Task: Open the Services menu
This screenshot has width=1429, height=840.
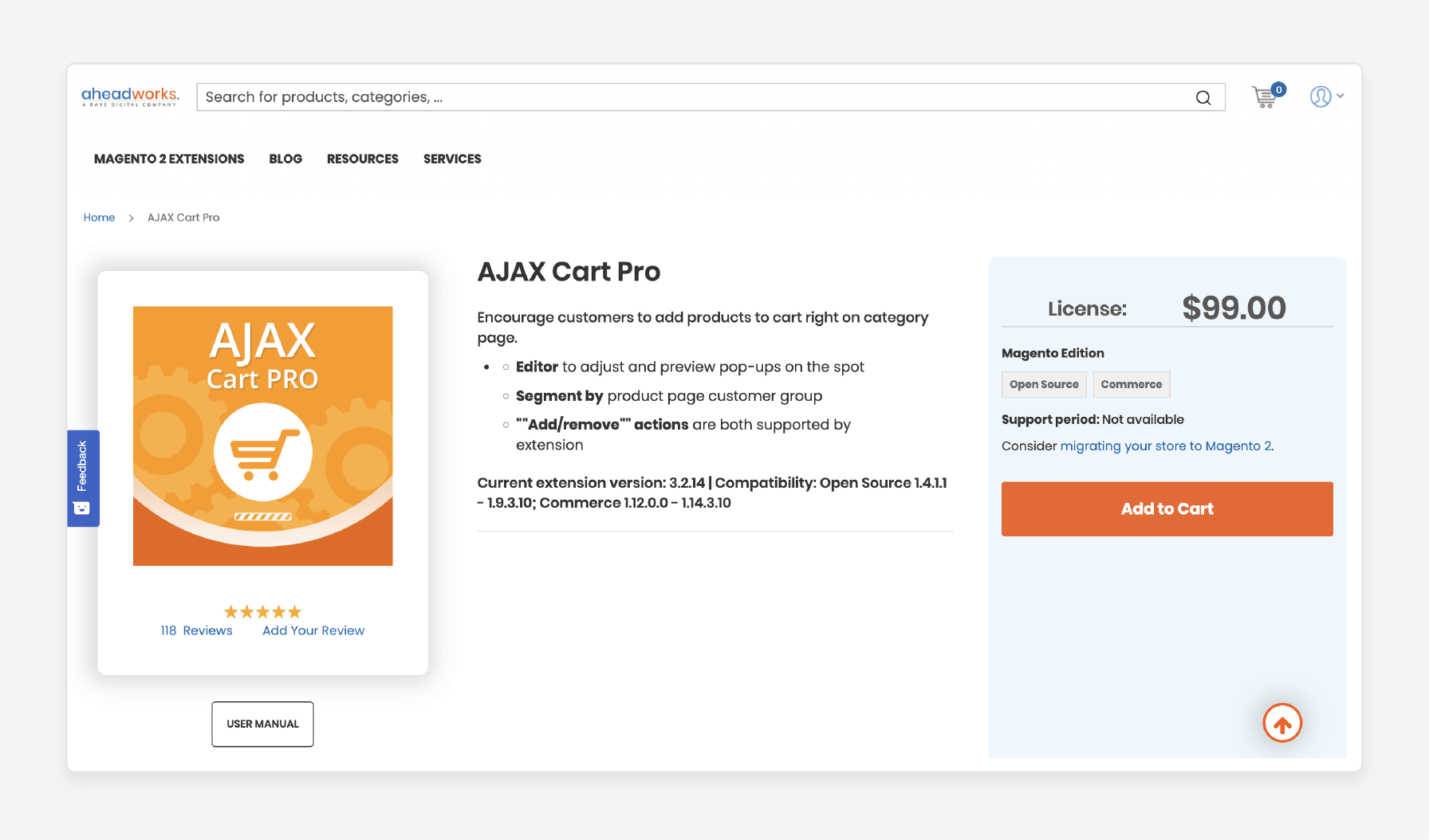Action: [x=452, y=159]
